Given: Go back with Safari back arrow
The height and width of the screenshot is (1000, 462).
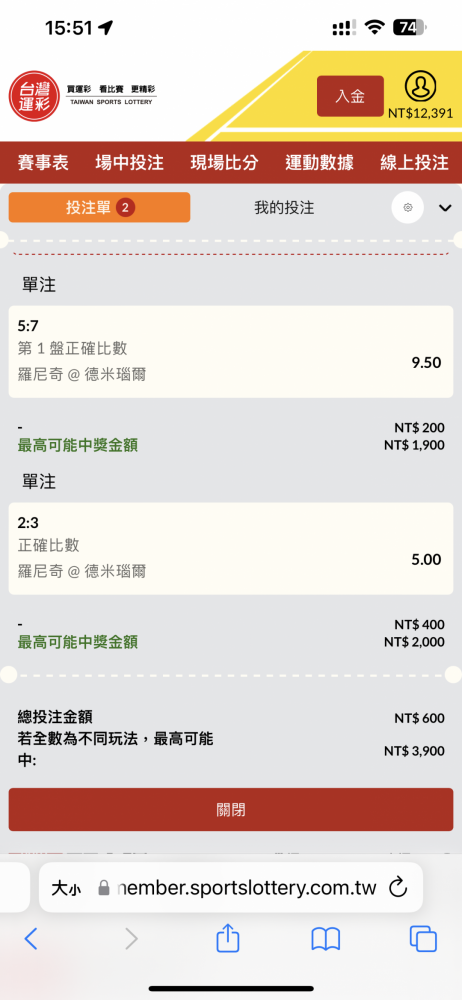Looking at the screenshot, I should [x=31, y=939].
